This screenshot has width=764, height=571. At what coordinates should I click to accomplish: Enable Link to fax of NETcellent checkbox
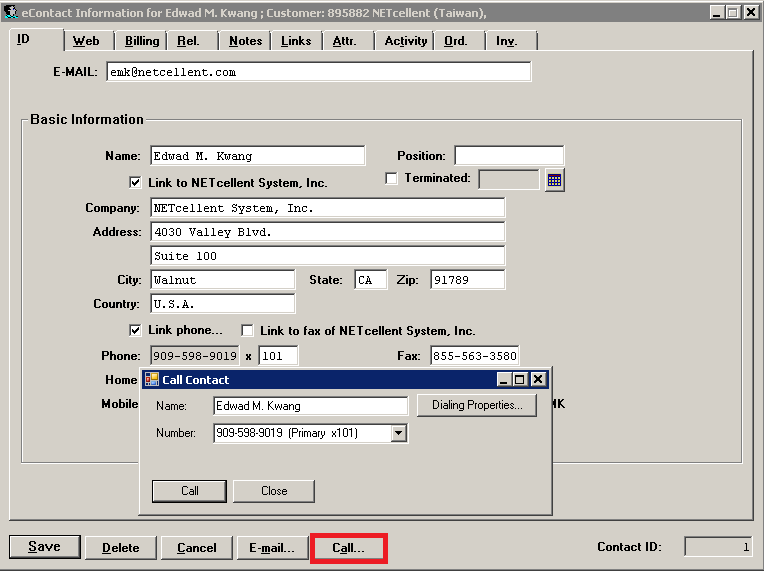pyautogui.click(x=248, y=331)
